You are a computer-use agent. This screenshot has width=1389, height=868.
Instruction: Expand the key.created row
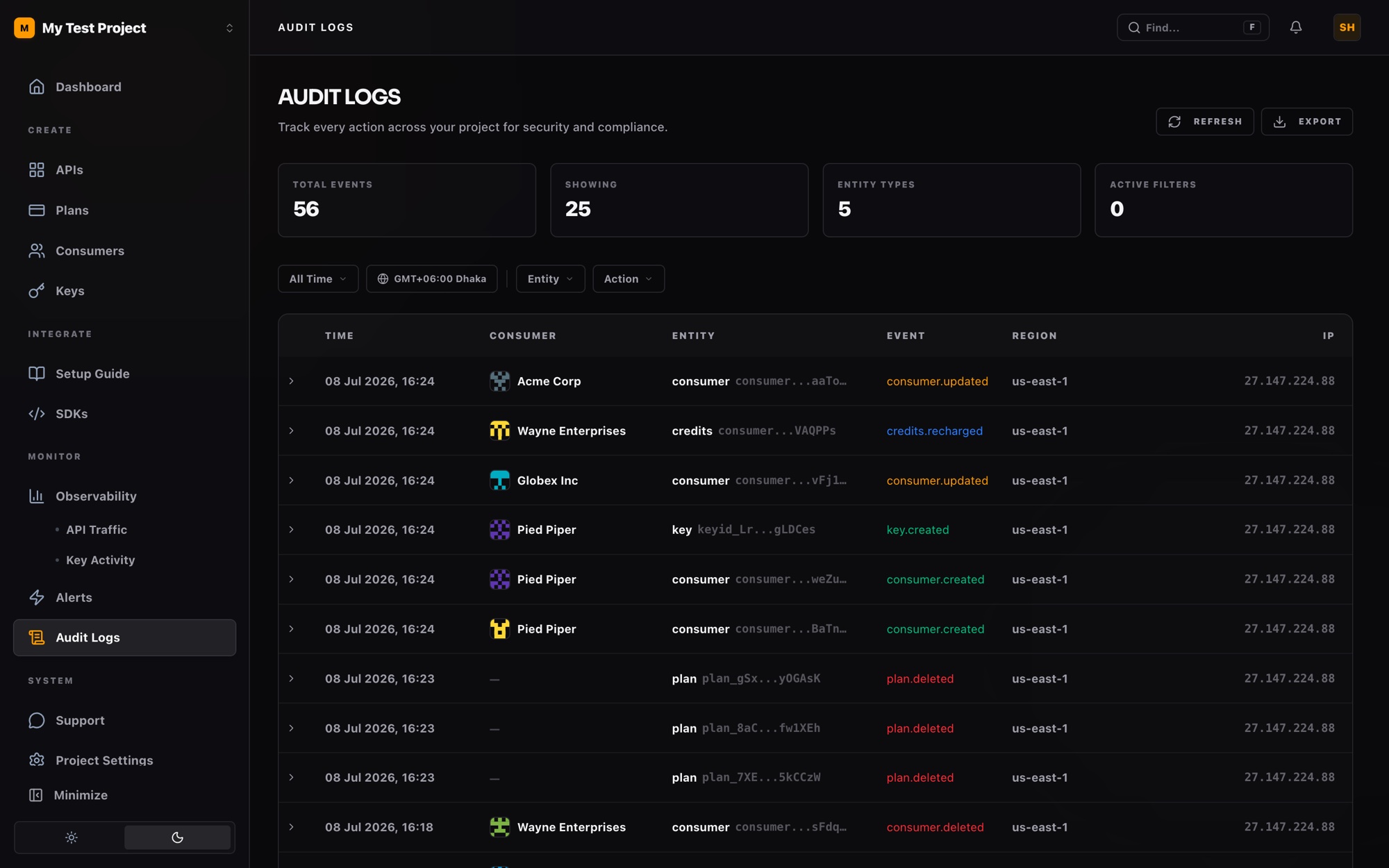click(292, 530)
